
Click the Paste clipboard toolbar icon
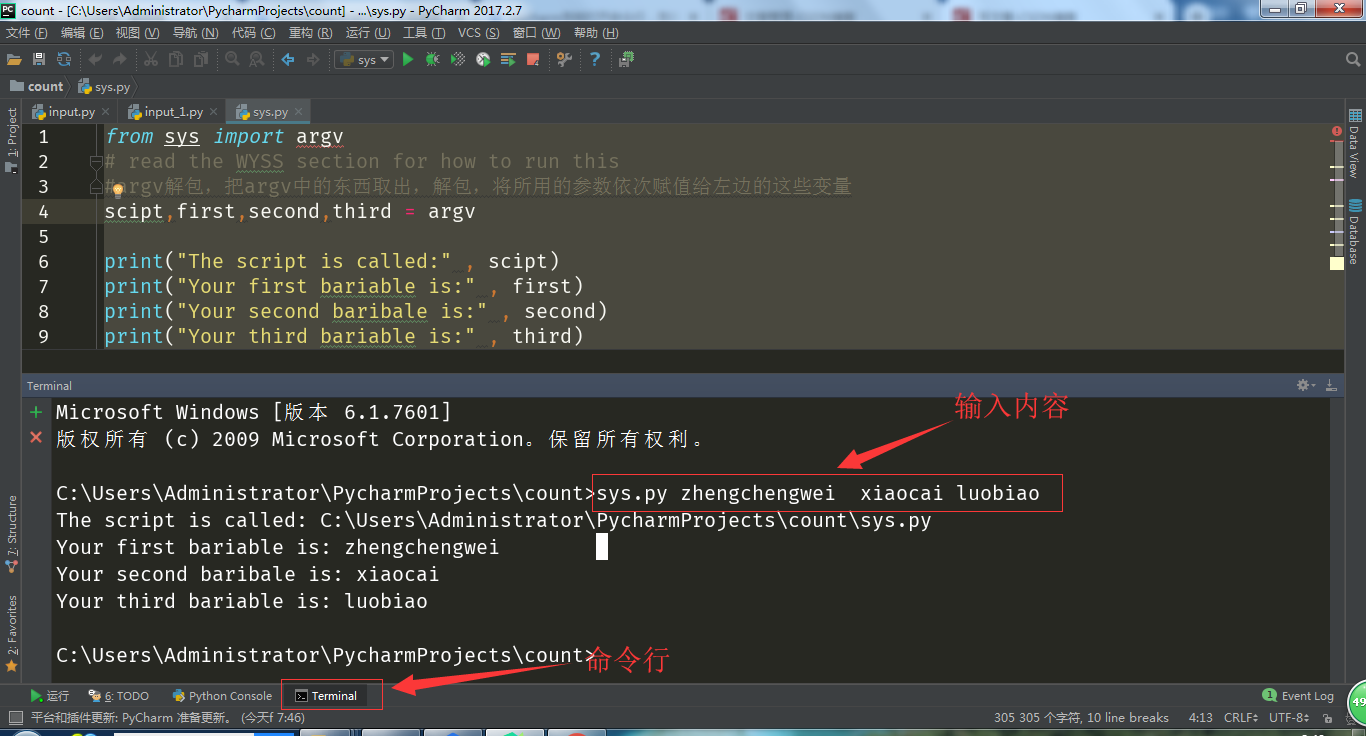(x=200, y=60)
